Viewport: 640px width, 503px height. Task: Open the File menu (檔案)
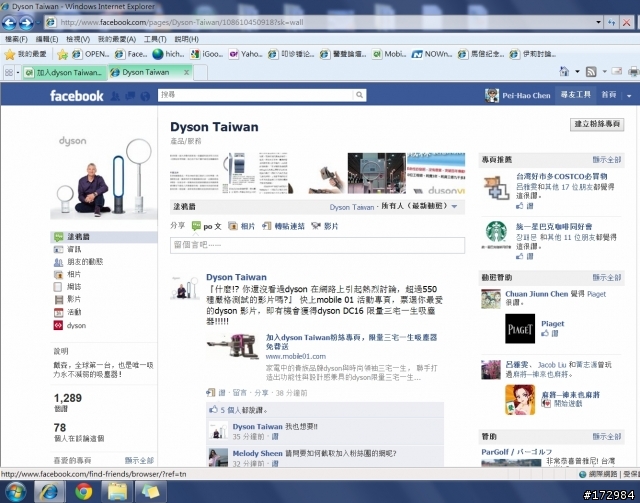pos(16,39)
